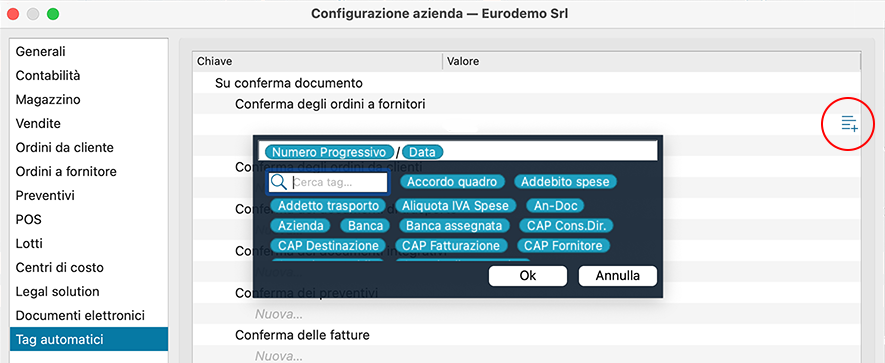The image size is (885, 363).
Task: Click Nuova under Conferma delle fatture
Action: (x=279, y=356)
